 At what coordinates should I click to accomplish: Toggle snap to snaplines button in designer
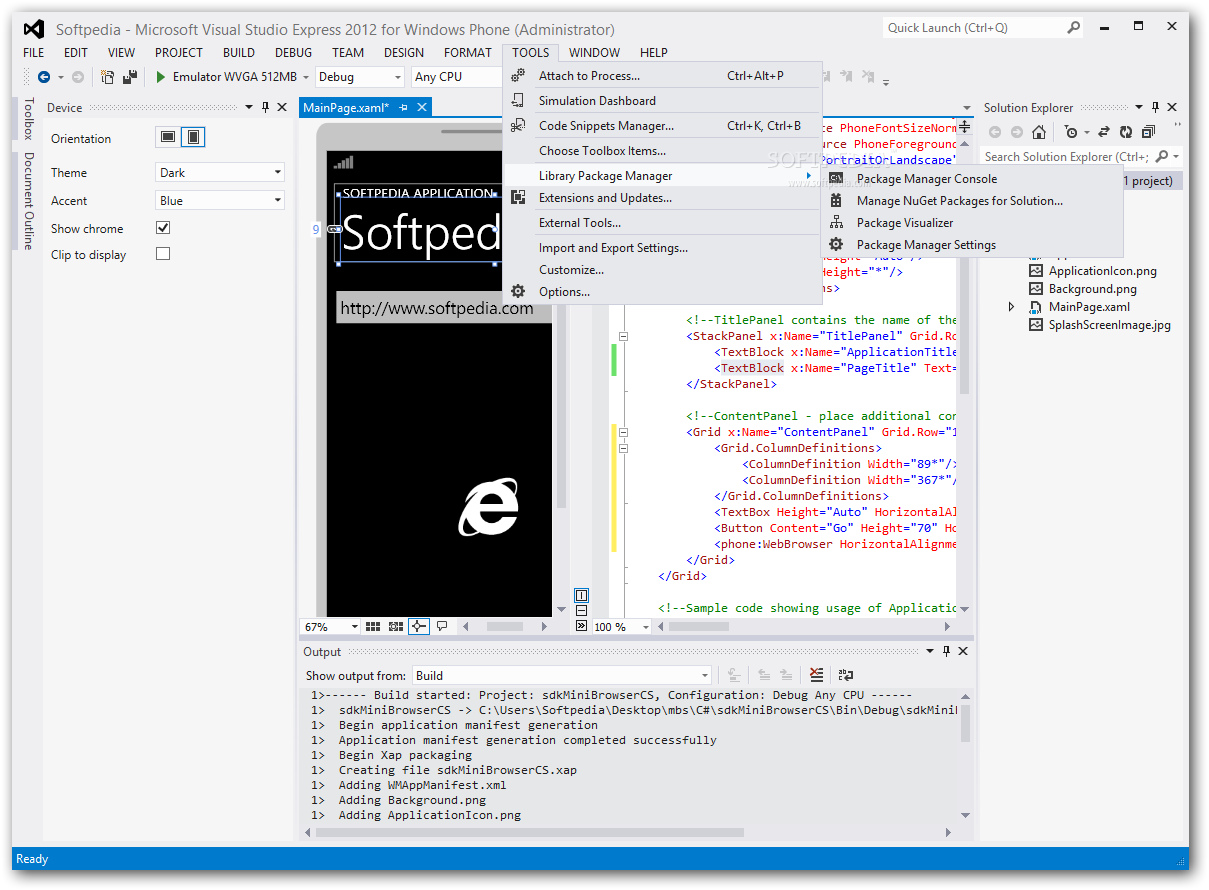(419, 626)
